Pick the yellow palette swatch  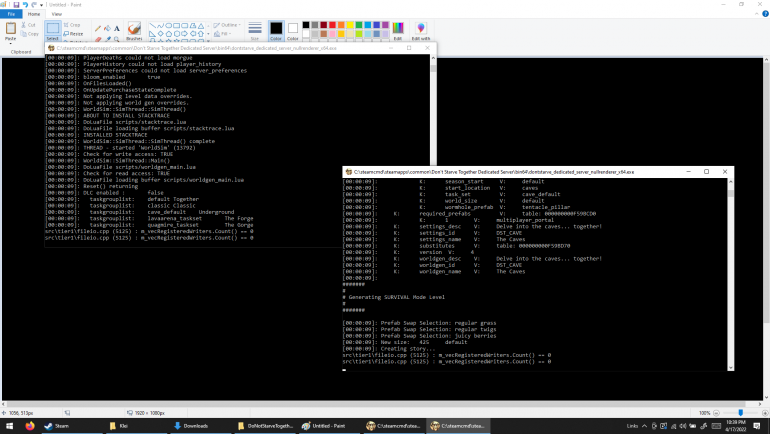(350, 25)
